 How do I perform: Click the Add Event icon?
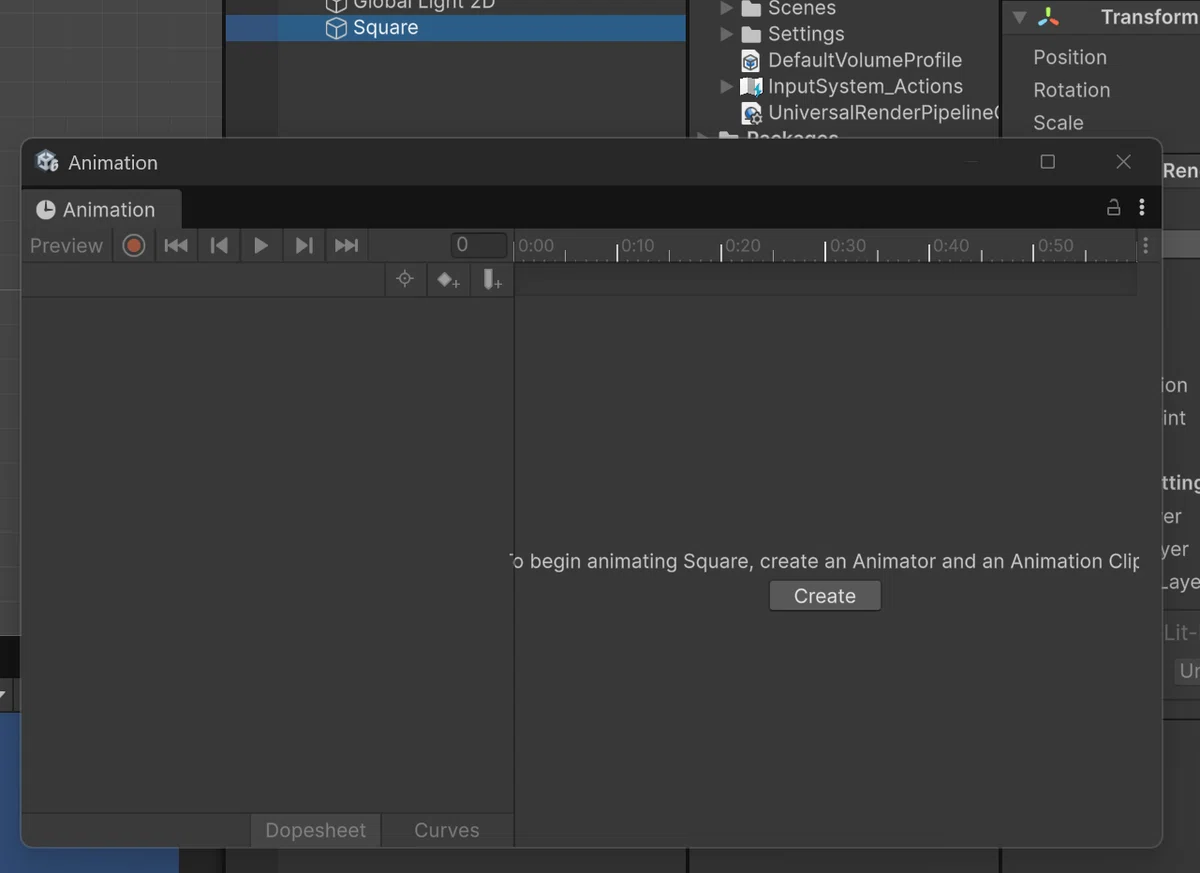tap(492, 280)
